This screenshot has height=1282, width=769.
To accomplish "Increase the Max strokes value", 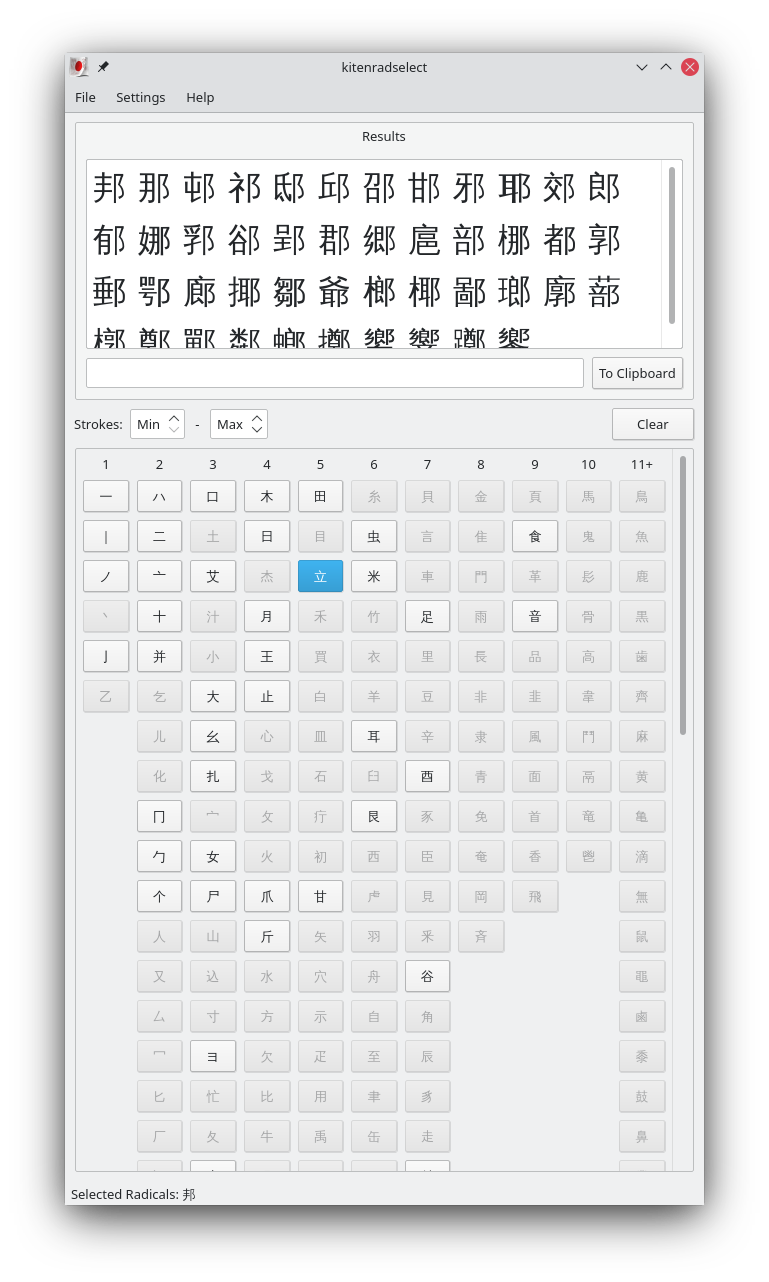I will pyautogui.click(x=257, y=418).
